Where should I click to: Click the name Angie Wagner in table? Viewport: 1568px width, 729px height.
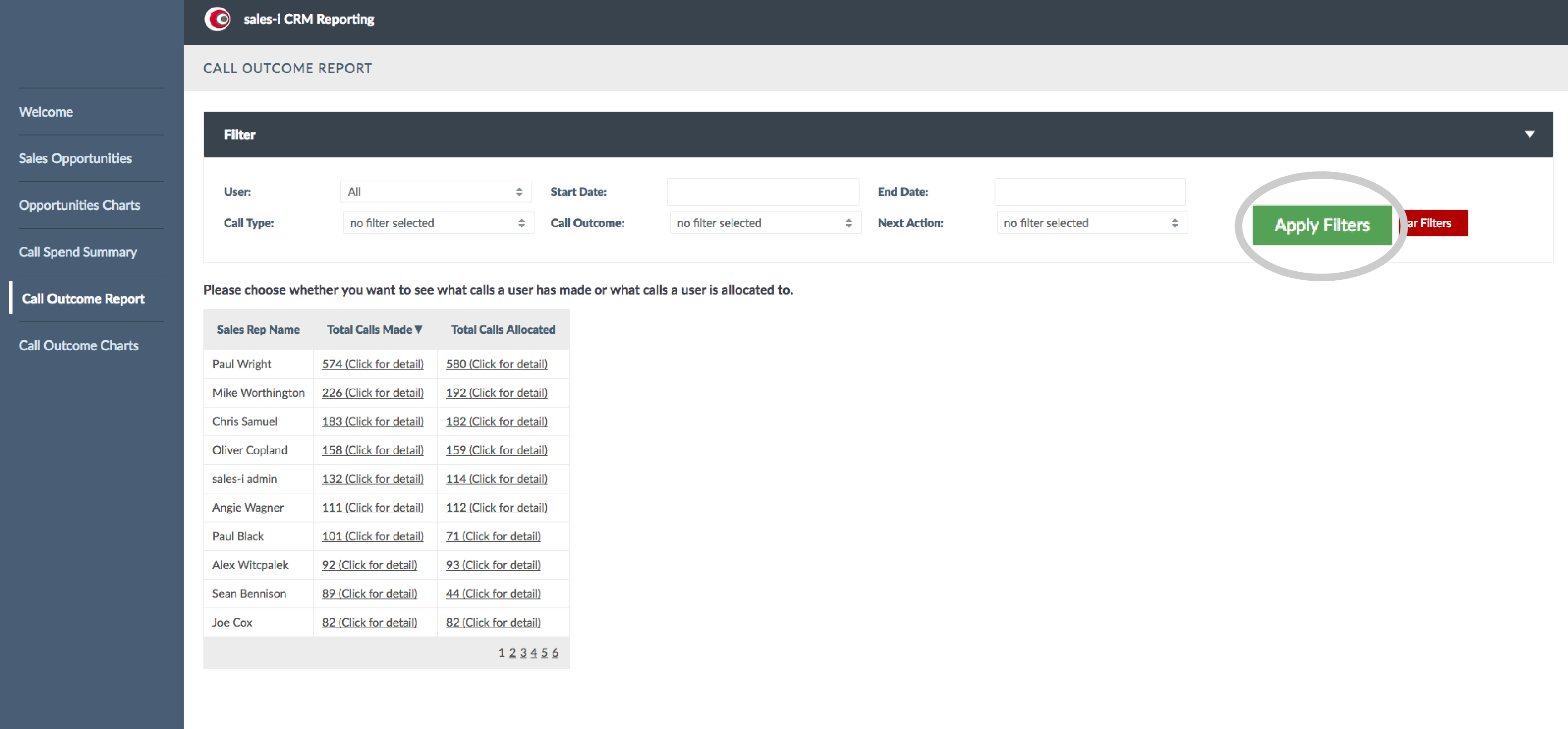click(248, 507)
